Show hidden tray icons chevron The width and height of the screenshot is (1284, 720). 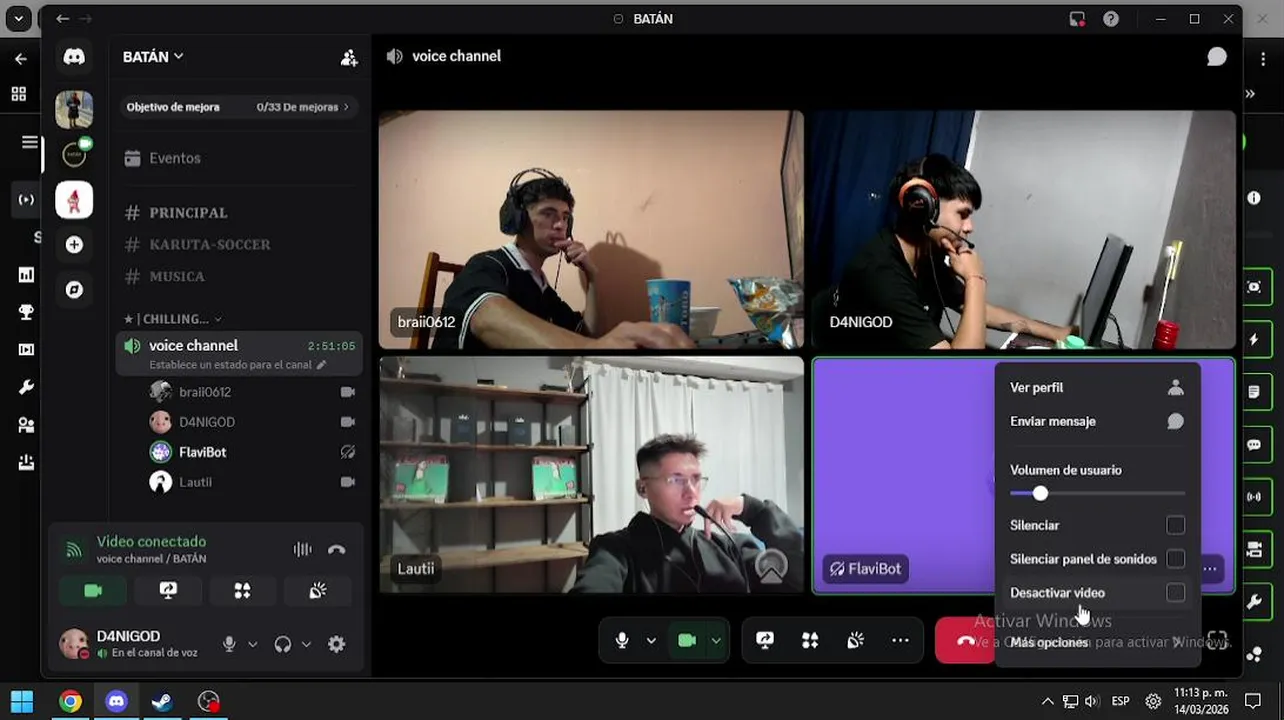click(1047, 701)
